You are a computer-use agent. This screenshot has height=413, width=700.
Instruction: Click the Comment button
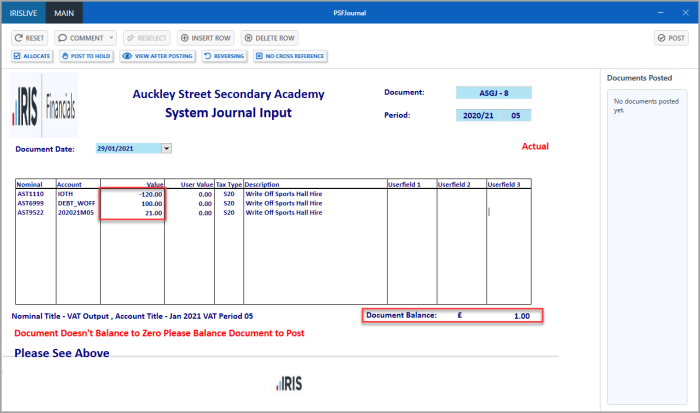(80, 38)
